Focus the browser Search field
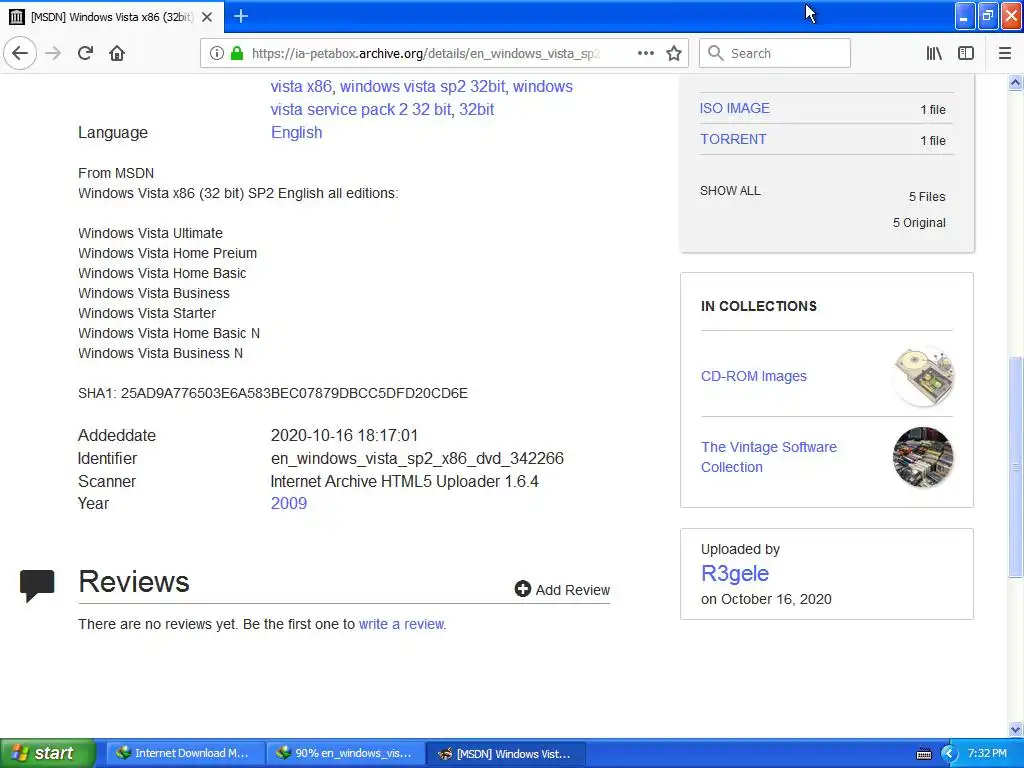1024x768 pixels. (775, 53)
